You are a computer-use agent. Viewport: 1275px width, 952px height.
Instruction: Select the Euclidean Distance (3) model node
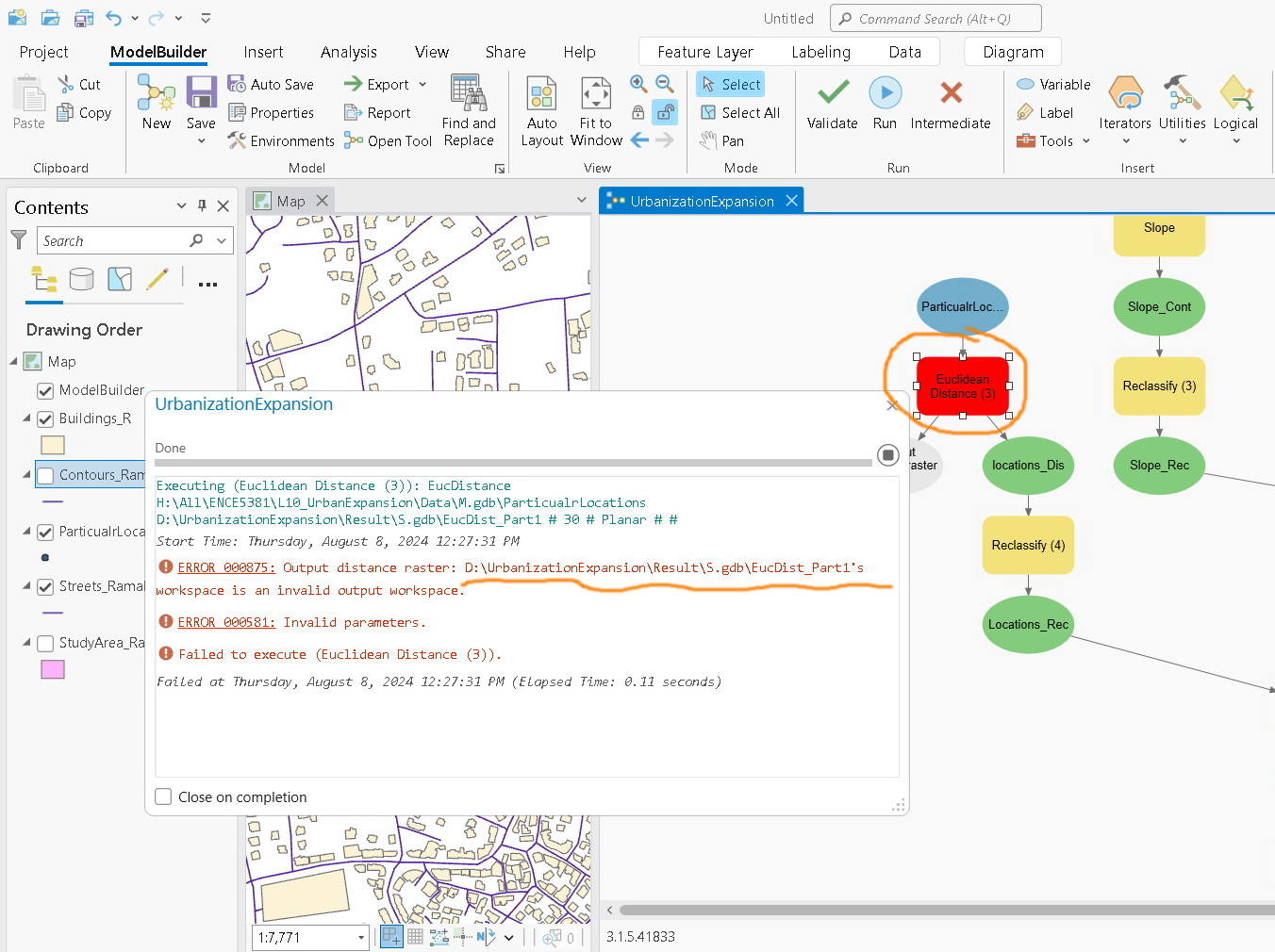962,386
